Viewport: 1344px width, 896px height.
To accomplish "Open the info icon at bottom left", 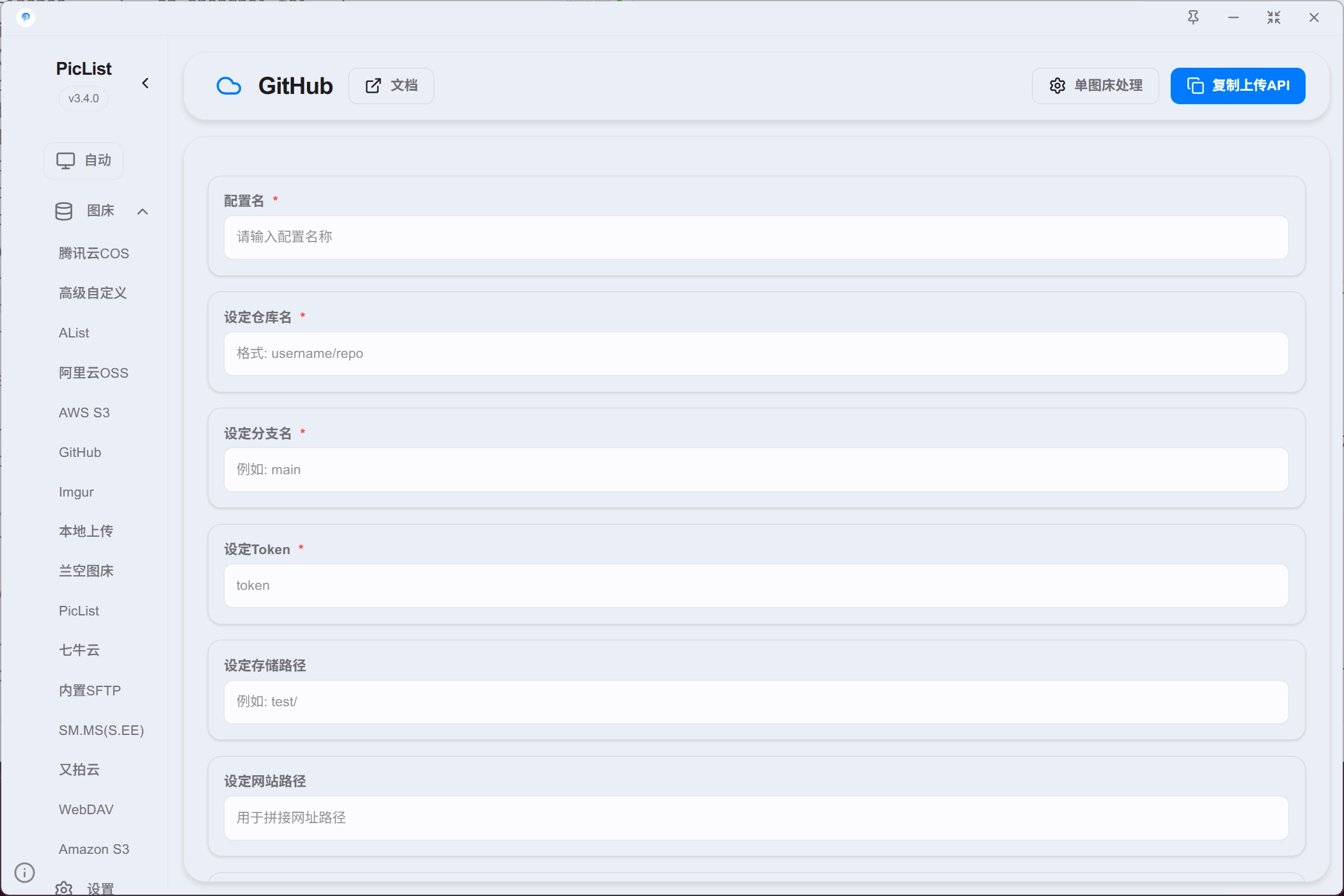I will pos(24,872).
